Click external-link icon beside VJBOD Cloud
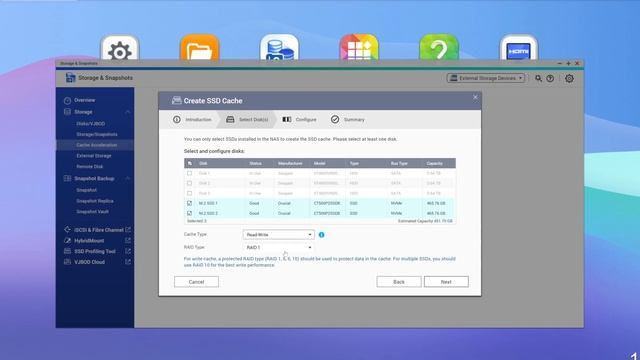Viewport: 640px width, 360px height. 128,262
